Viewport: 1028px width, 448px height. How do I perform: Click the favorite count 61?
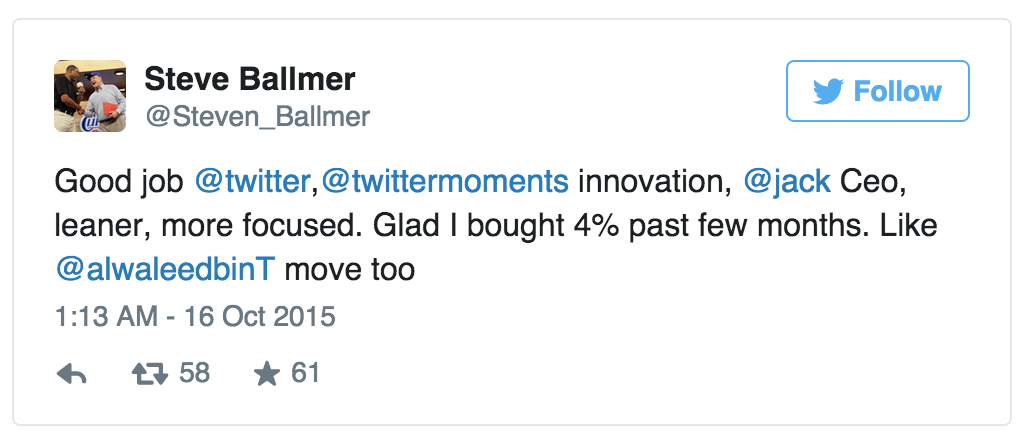coord(305,374)
